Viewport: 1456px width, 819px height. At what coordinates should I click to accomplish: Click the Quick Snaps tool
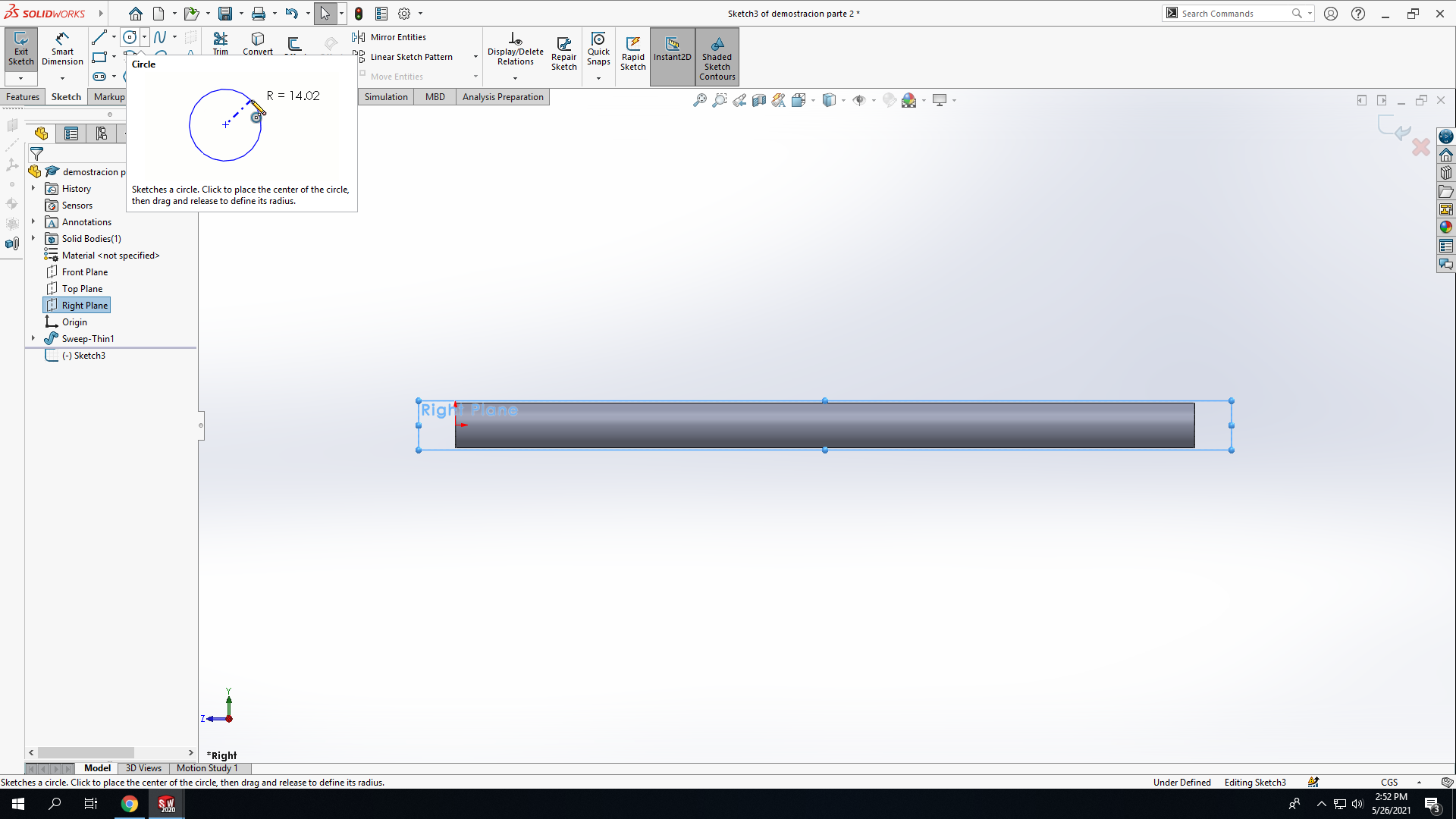click(x=598, y=50)
